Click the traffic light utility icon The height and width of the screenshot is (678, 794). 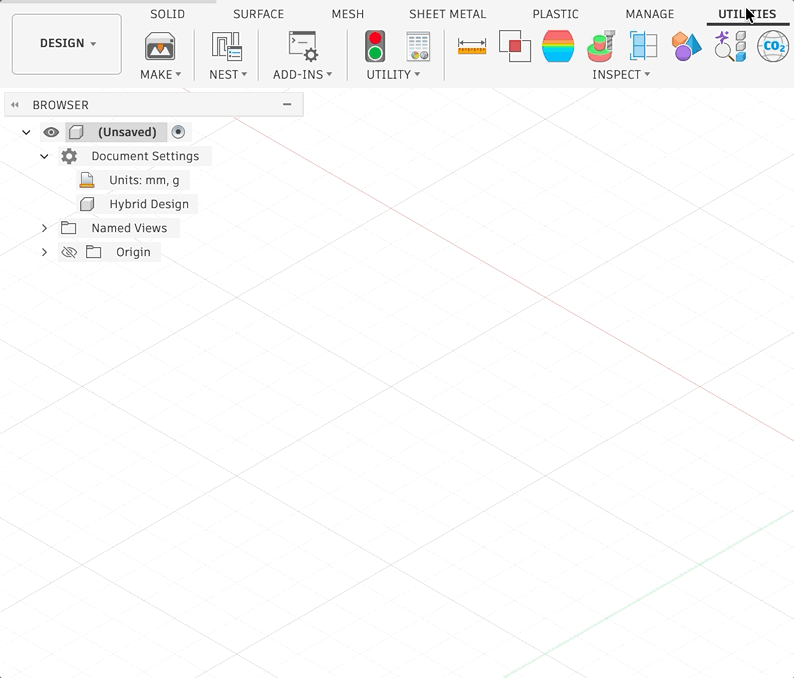[x=375, y=47]
